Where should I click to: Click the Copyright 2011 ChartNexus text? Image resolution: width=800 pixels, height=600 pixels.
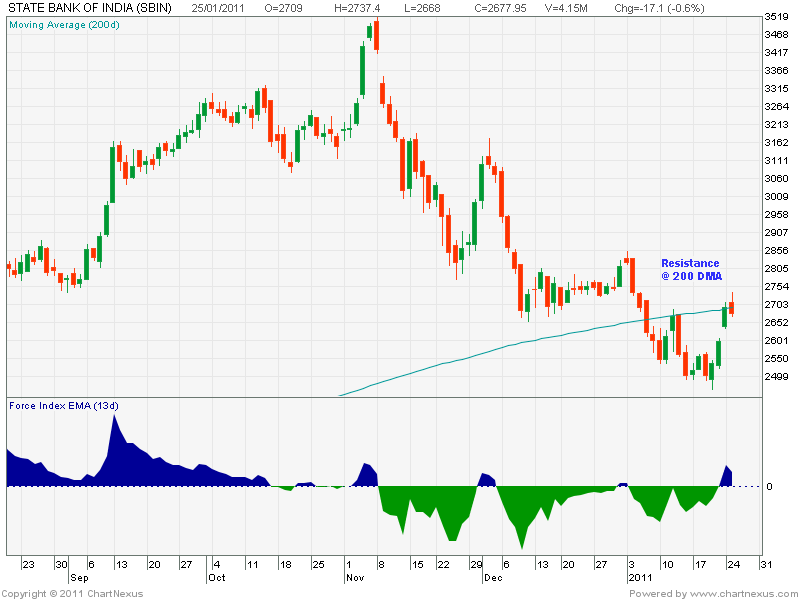click(72, 593)
